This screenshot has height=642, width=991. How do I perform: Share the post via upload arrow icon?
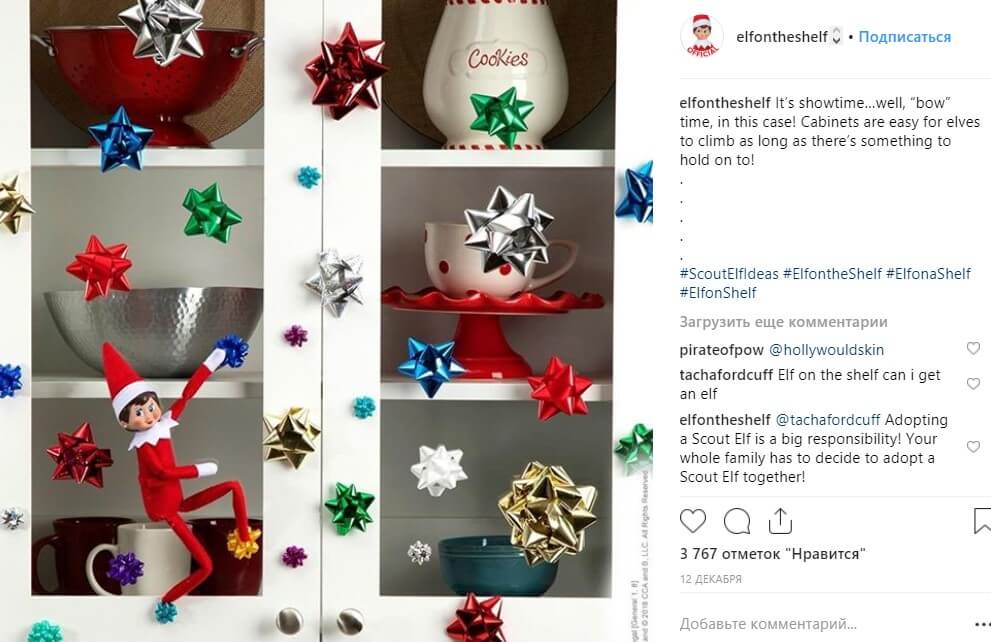tap(781, 521)
